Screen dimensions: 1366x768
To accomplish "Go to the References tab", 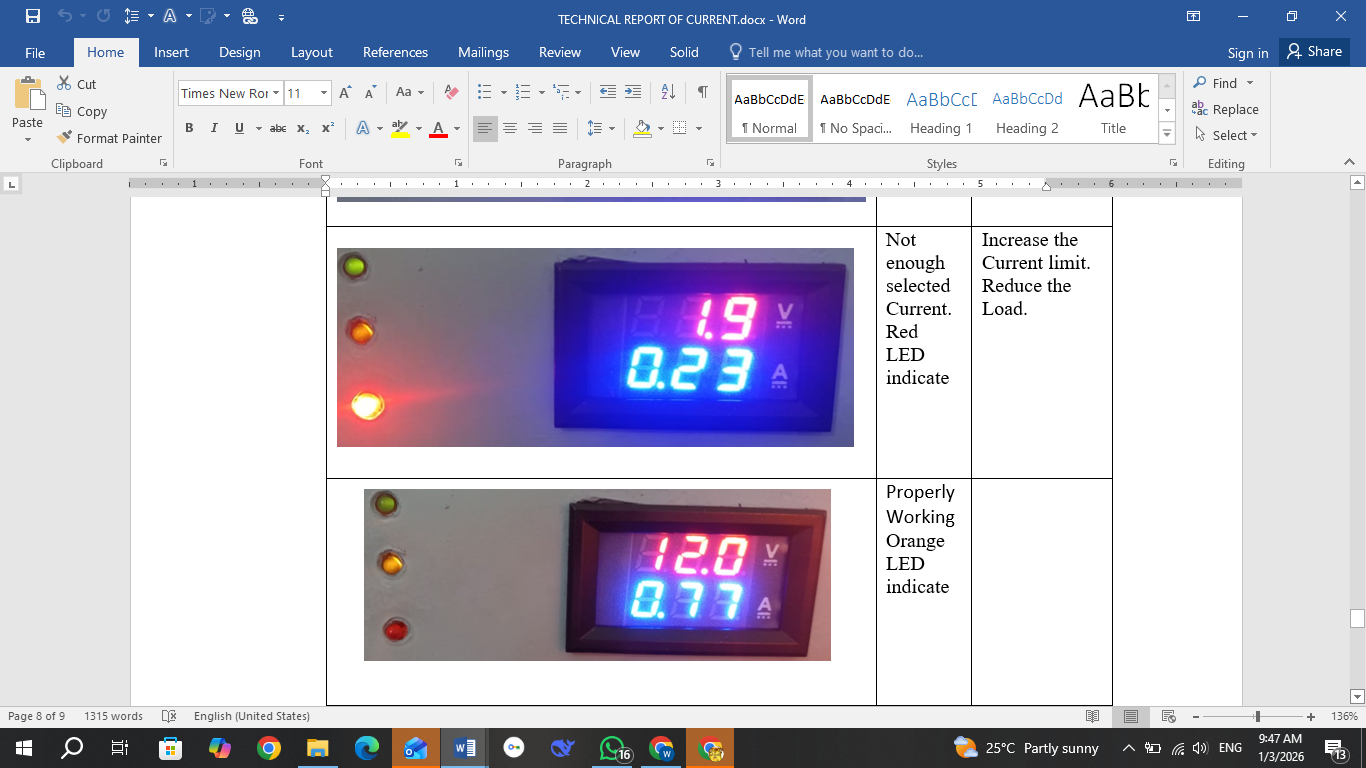I will [x=396, y=52].
